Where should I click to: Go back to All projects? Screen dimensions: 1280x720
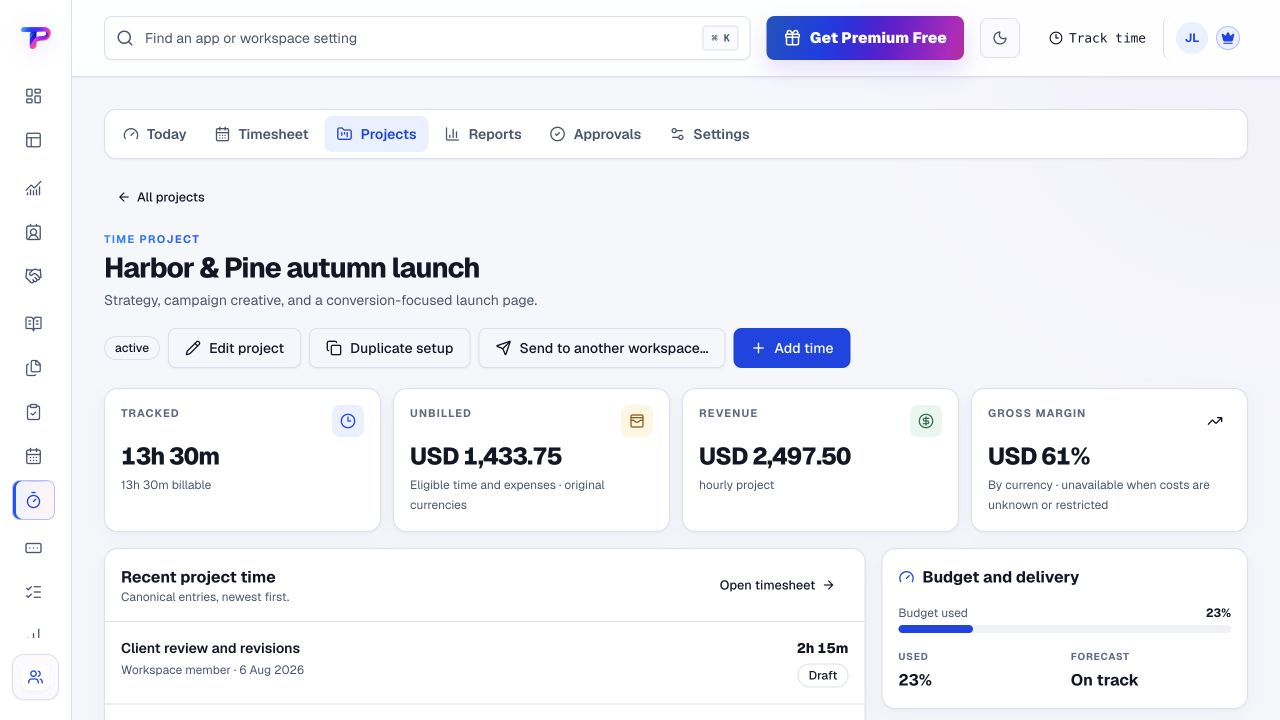tap(161, 197)
